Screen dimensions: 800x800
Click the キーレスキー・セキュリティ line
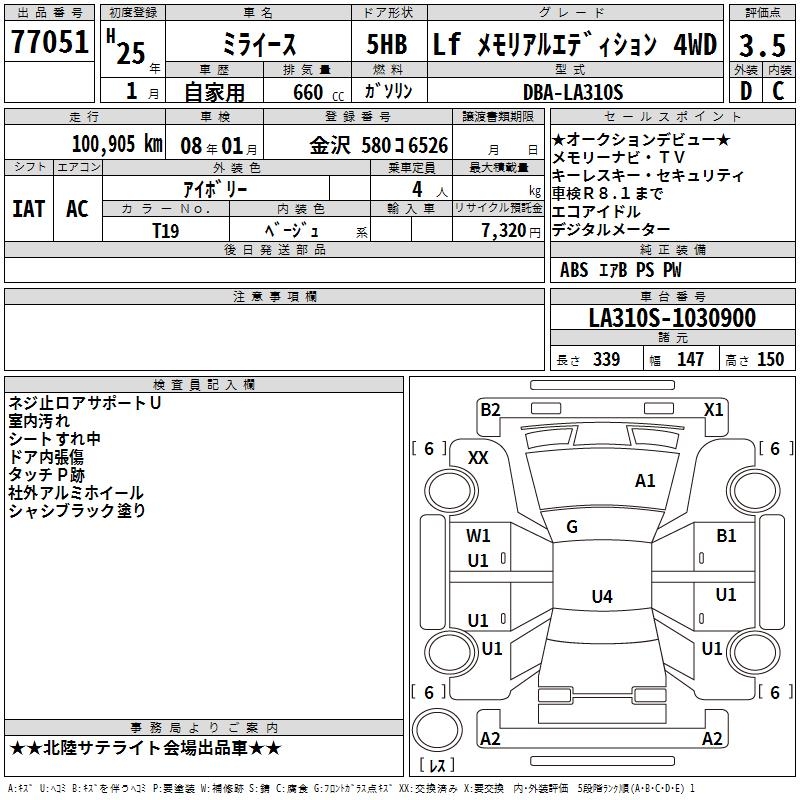pos(648,175)
